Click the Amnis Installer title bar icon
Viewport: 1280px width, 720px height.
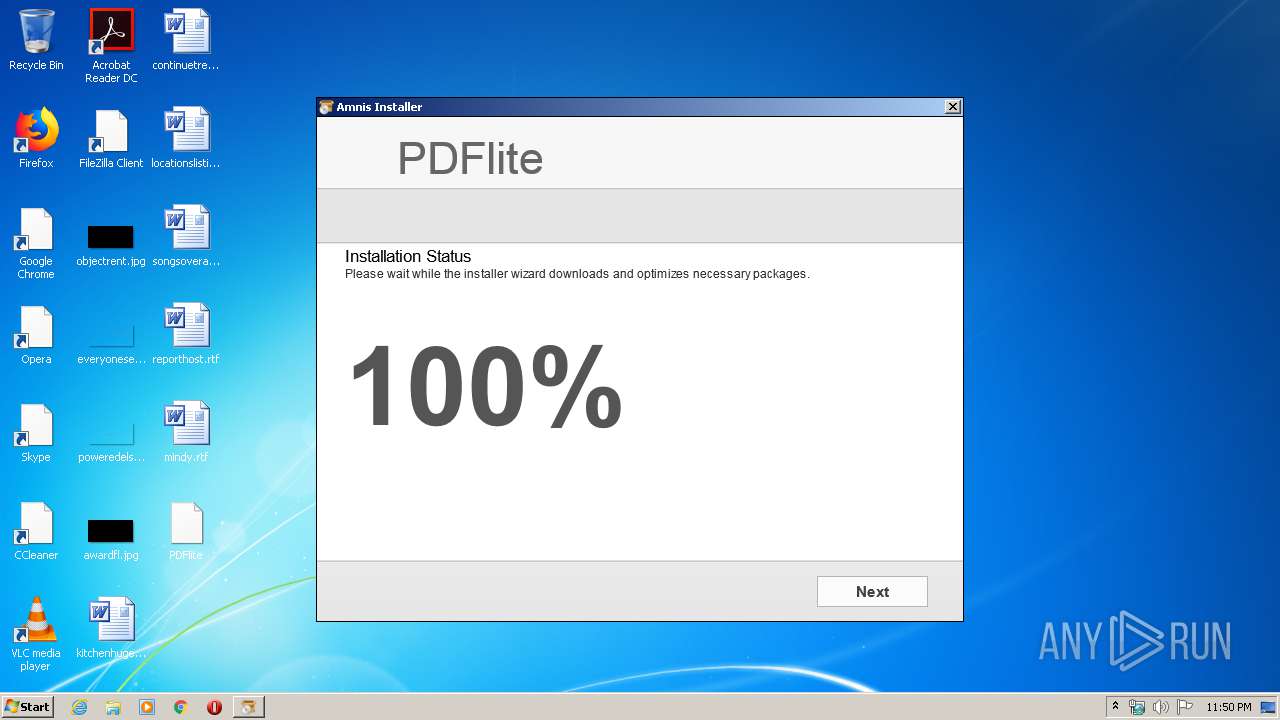coord(326,107)
